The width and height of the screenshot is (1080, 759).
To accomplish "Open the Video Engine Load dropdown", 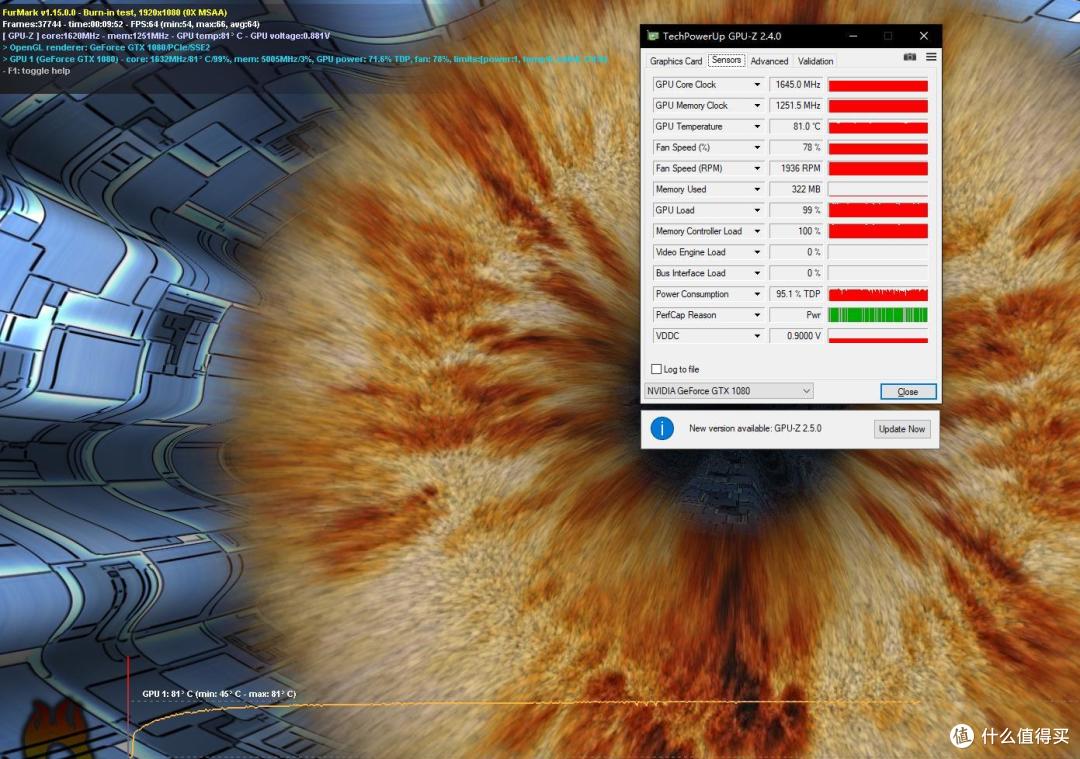I will (x=757, y=252).
